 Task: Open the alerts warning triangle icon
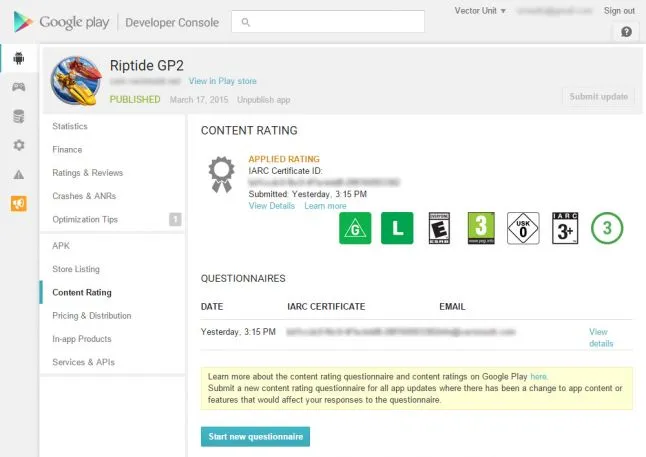[19, 174]
